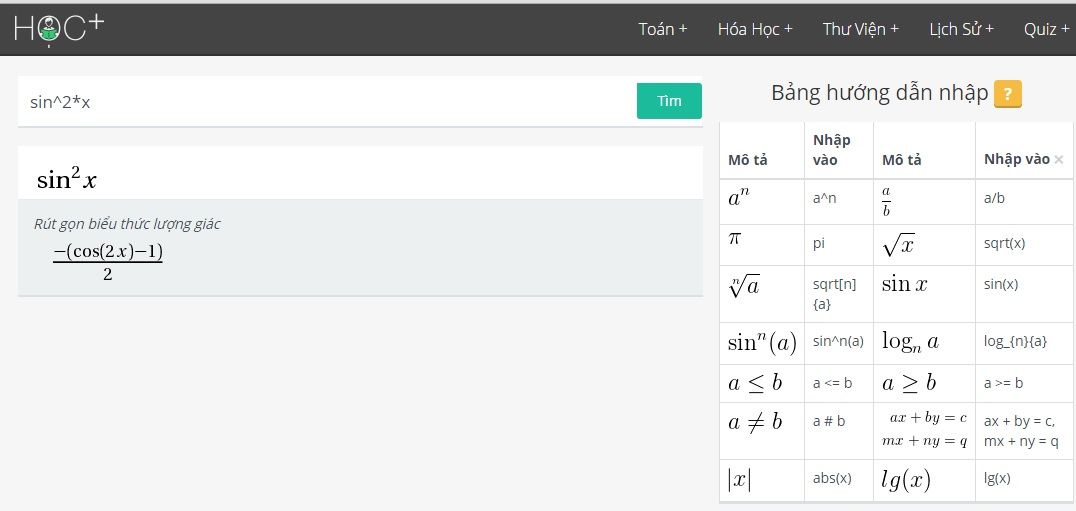Screen dimensions: 1076x511
Task: Click the math expression input field
Action: click(x=327, y=101)
